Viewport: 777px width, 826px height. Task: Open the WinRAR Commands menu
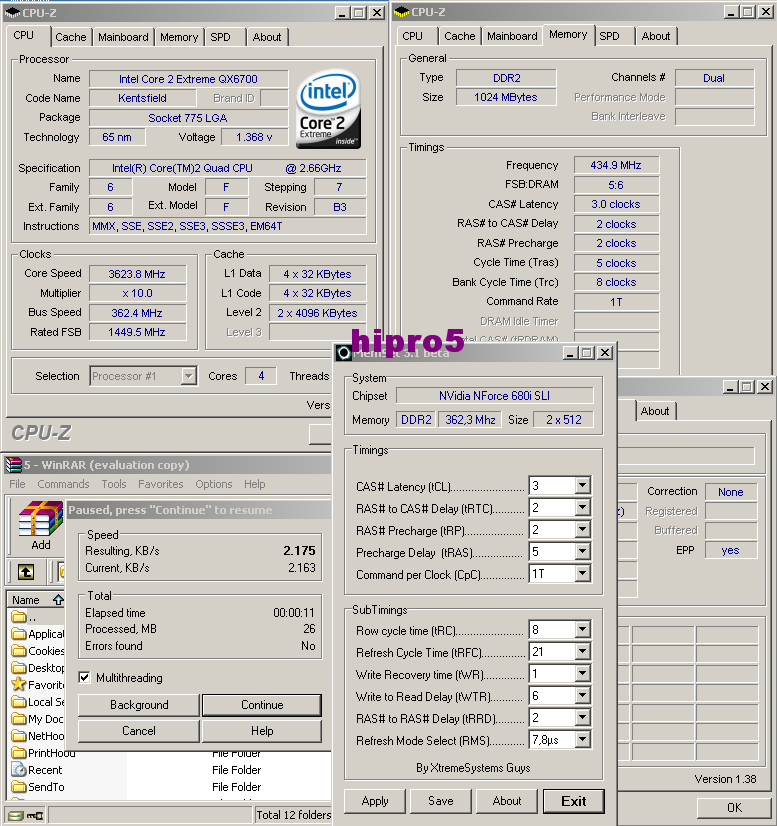(63, 484)
